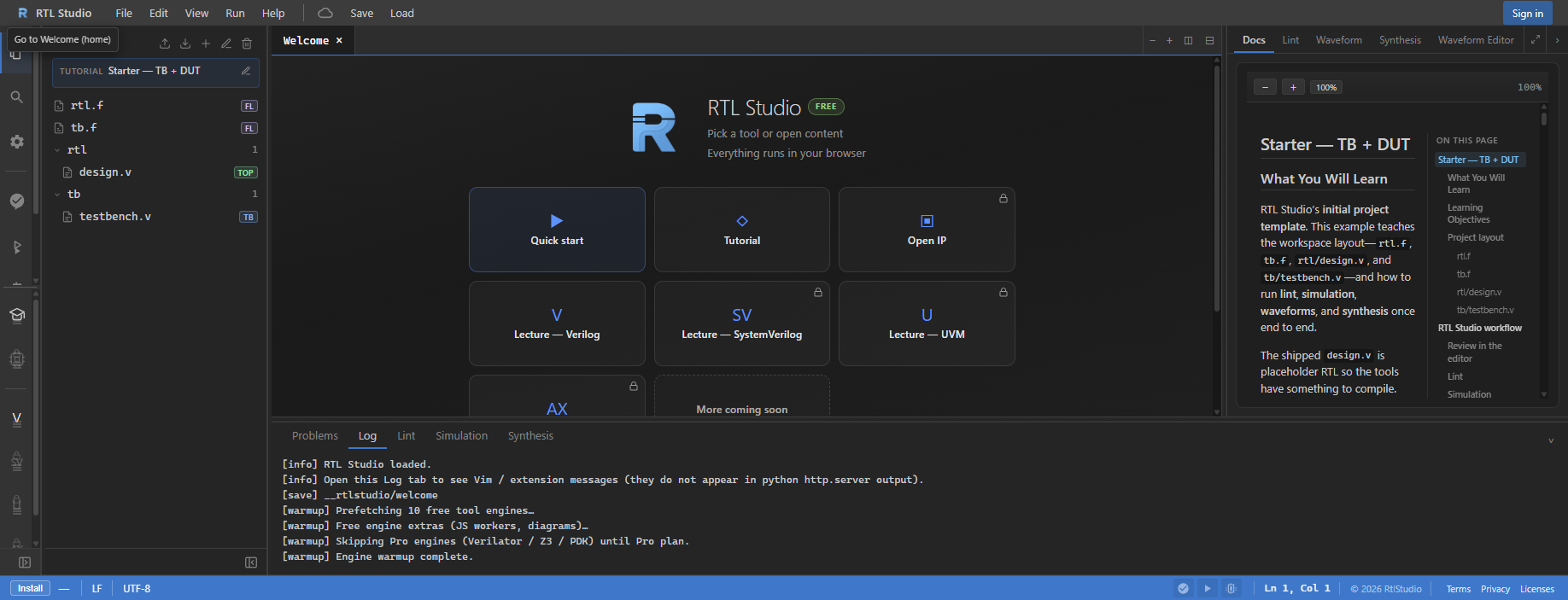1568x600 pixels.
Task: Open the right panel Synthesis tab
Action: [x=1400, y=40]
